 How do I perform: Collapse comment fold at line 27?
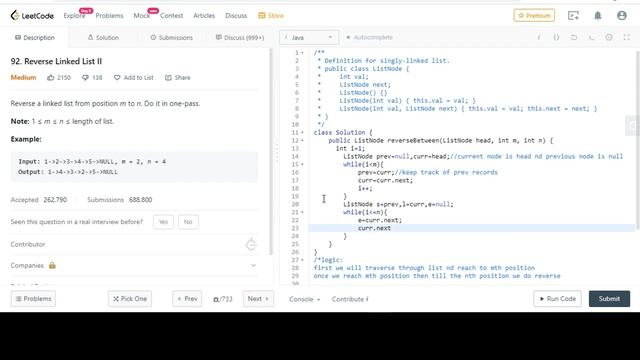coord(302,260)
